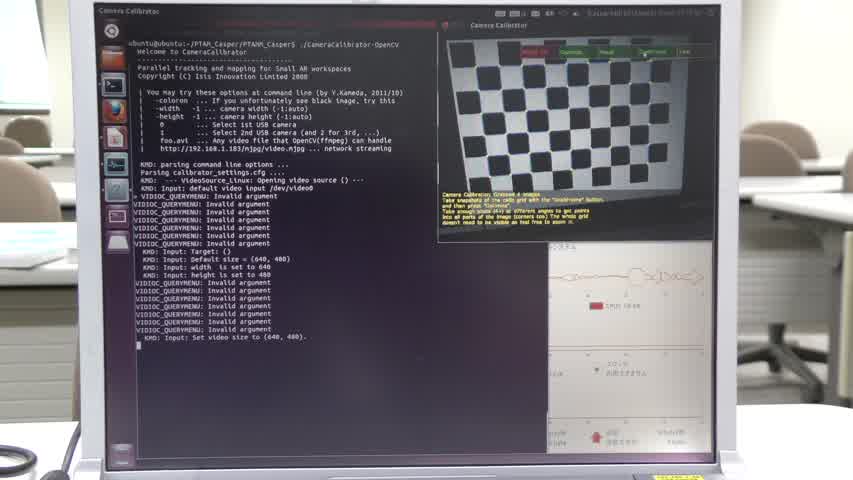Click the '-width -1 ... camera width' line

[232, 109]
